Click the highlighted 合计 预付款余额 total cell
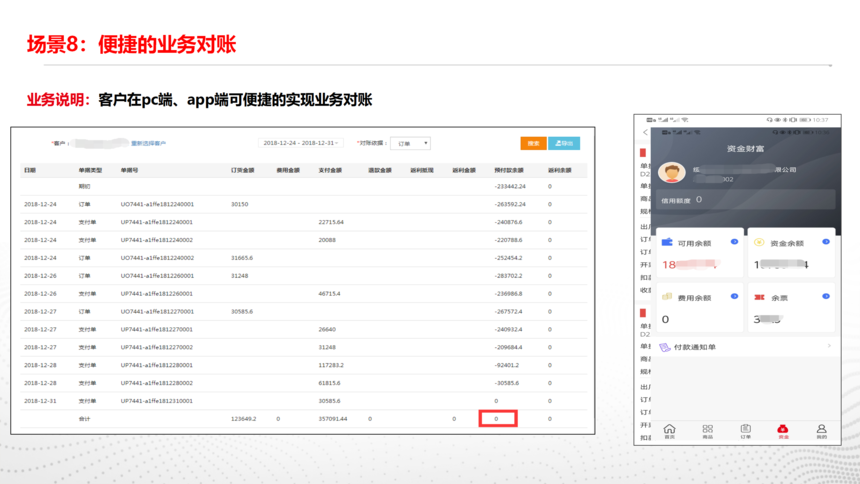The width and height of the screenshot is (860, 484). point(497,419)
